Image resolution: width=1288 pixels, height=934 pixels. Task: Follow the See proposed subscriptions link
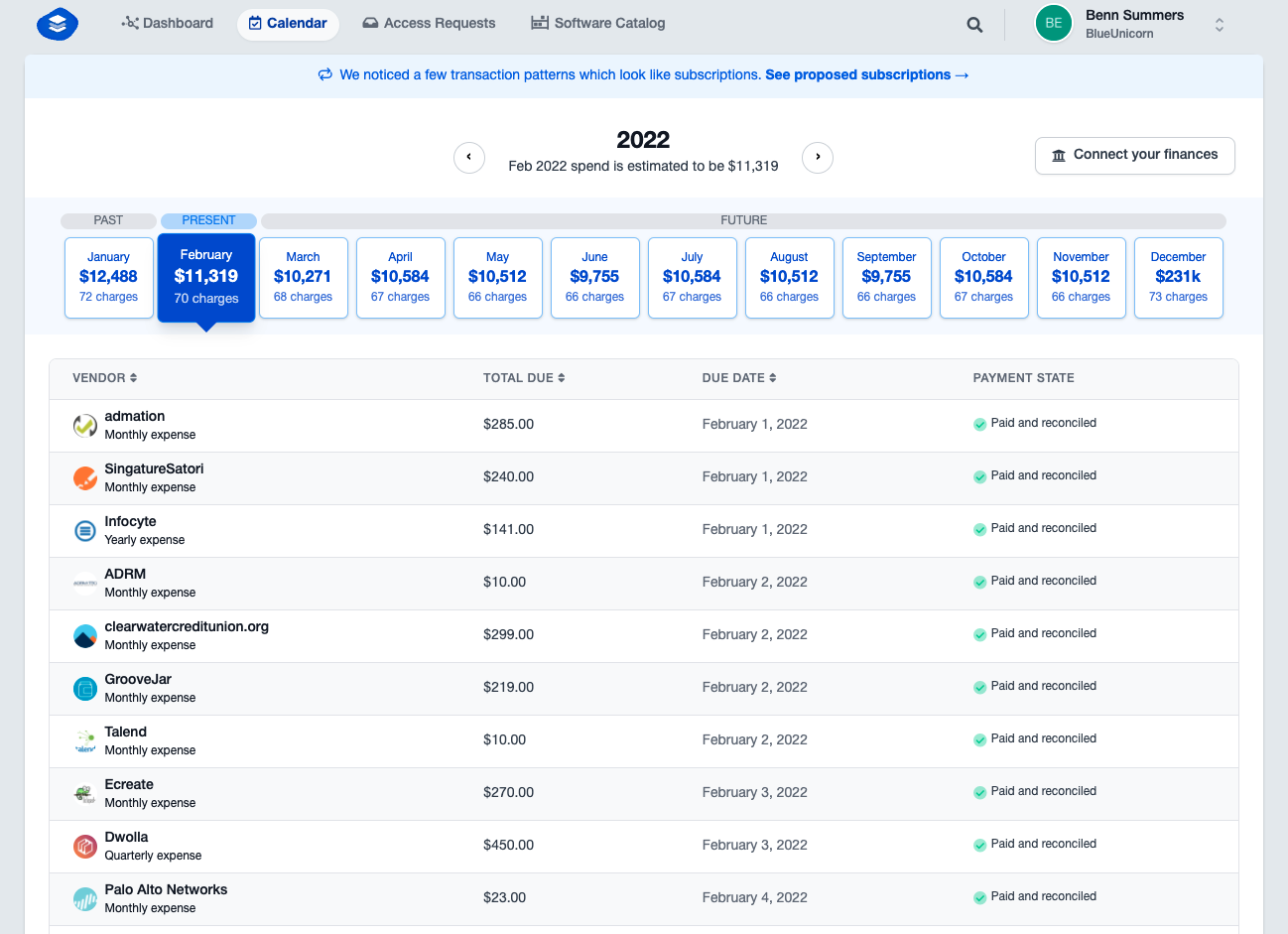[867, 74]
